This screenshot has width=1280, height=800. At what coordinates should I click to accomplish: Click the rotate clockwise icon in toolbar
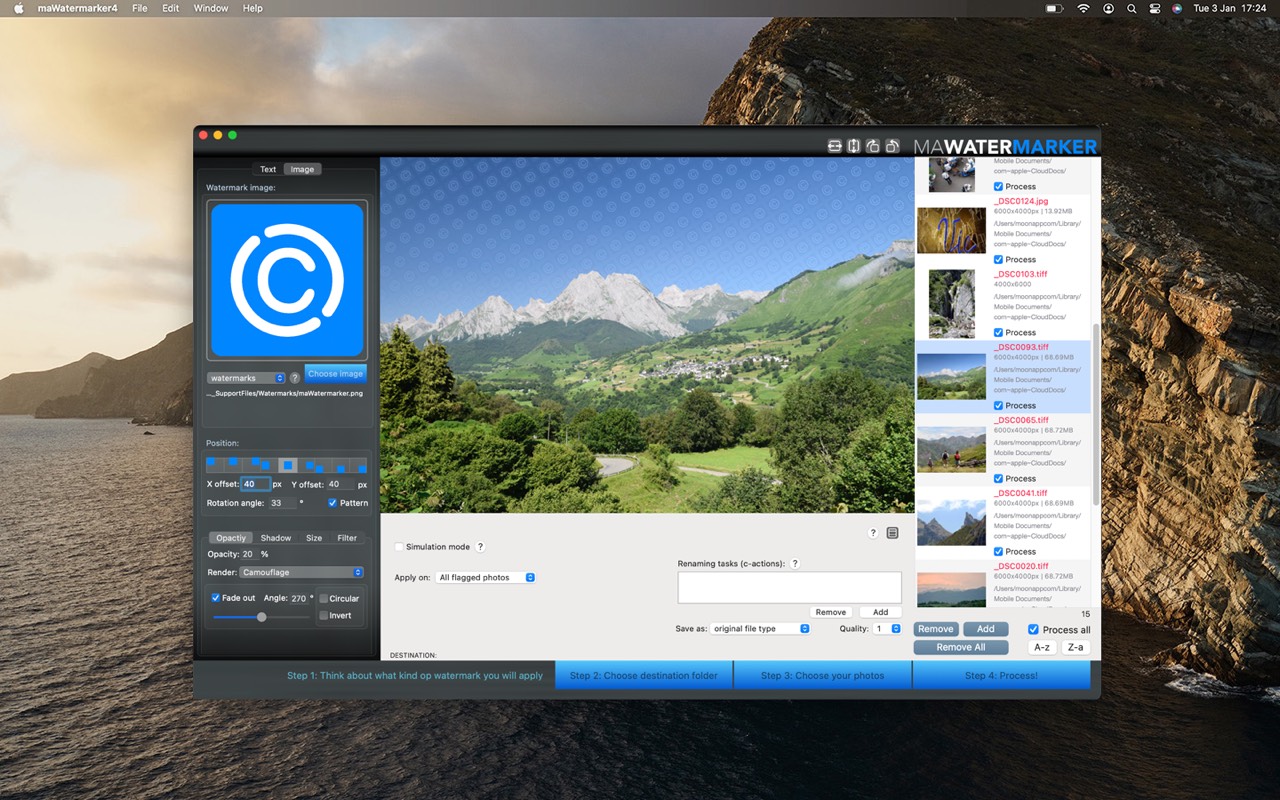tap(873, 146)
